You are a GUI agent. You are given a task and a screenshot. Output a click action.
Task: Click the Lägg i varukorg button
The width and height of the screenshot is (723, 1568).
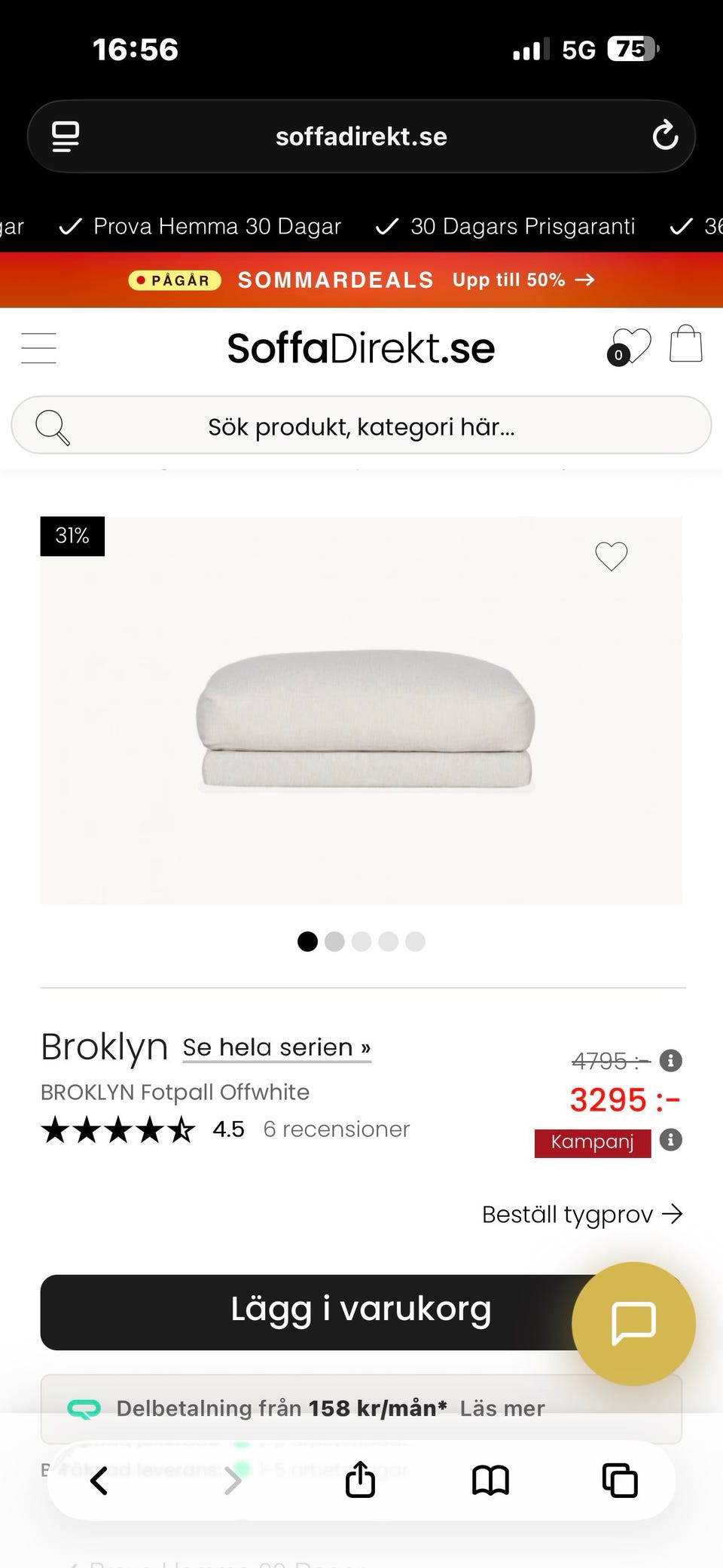pos(361,1312)
